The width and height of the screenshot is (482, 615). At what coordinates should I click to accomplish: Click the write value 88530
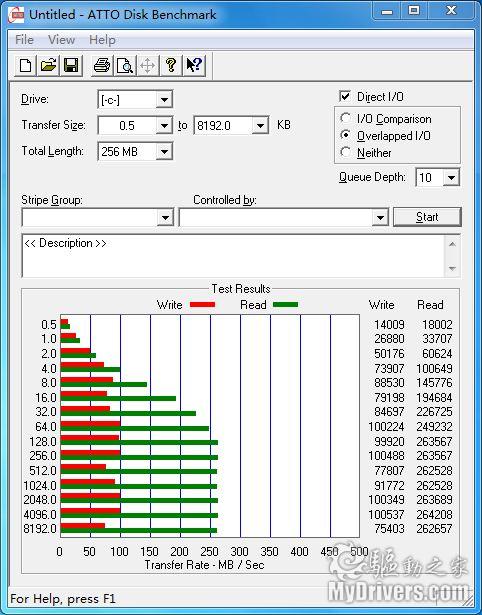point(389,382)
